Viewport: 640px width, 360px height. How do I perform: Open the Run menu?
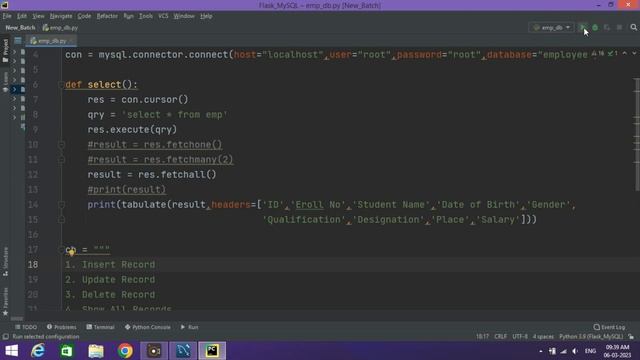click(129, 16)
